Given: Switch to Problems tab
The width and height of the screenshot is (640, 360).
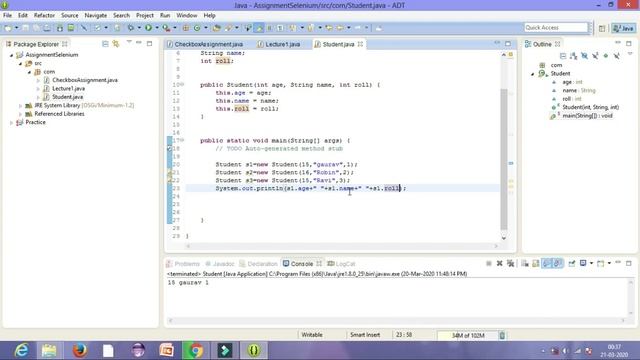Looking at the screenshot, I should (183, 264).
